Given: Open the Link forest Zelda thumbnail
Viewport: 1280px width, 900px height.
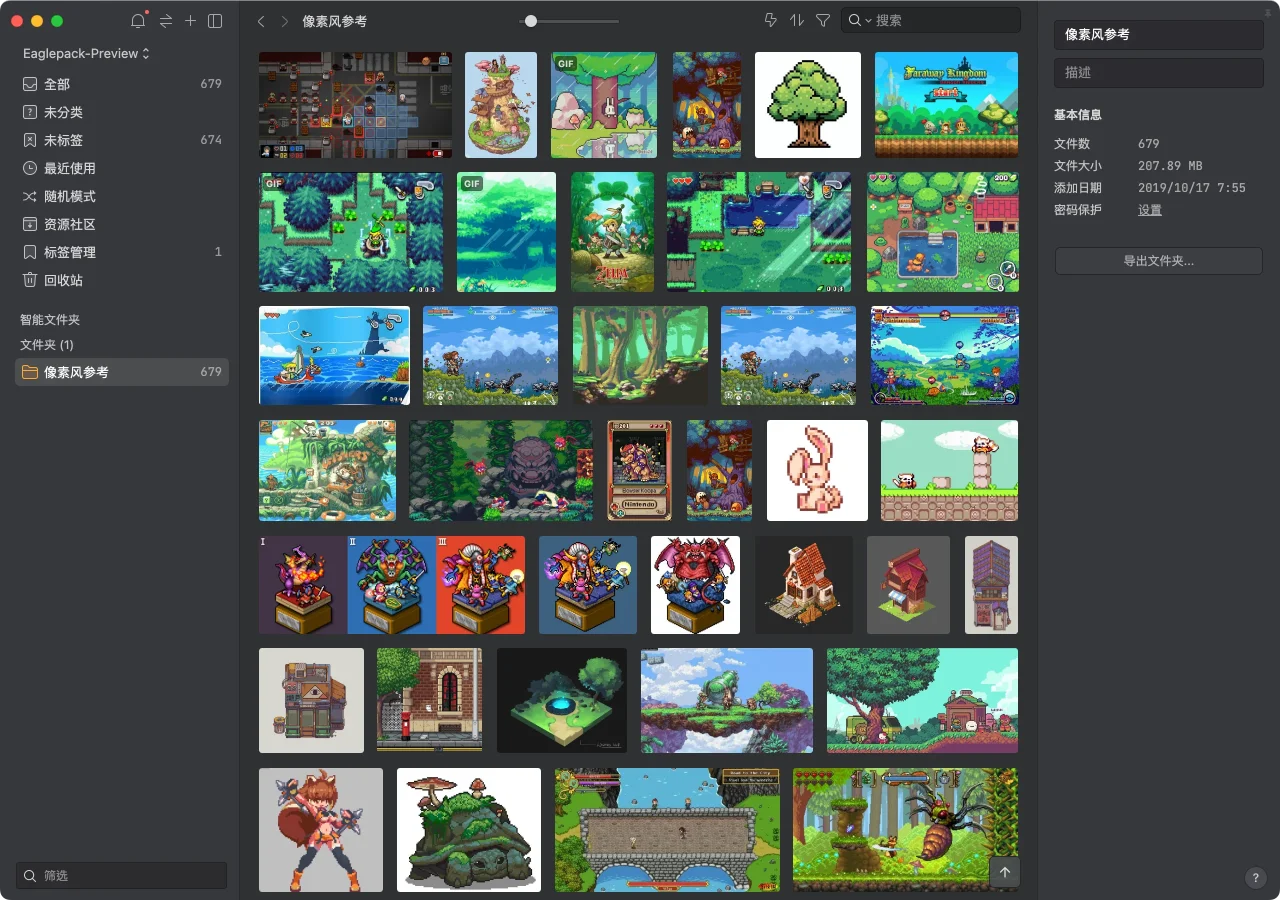Looking at the screenshot, I should pos(612,232).
